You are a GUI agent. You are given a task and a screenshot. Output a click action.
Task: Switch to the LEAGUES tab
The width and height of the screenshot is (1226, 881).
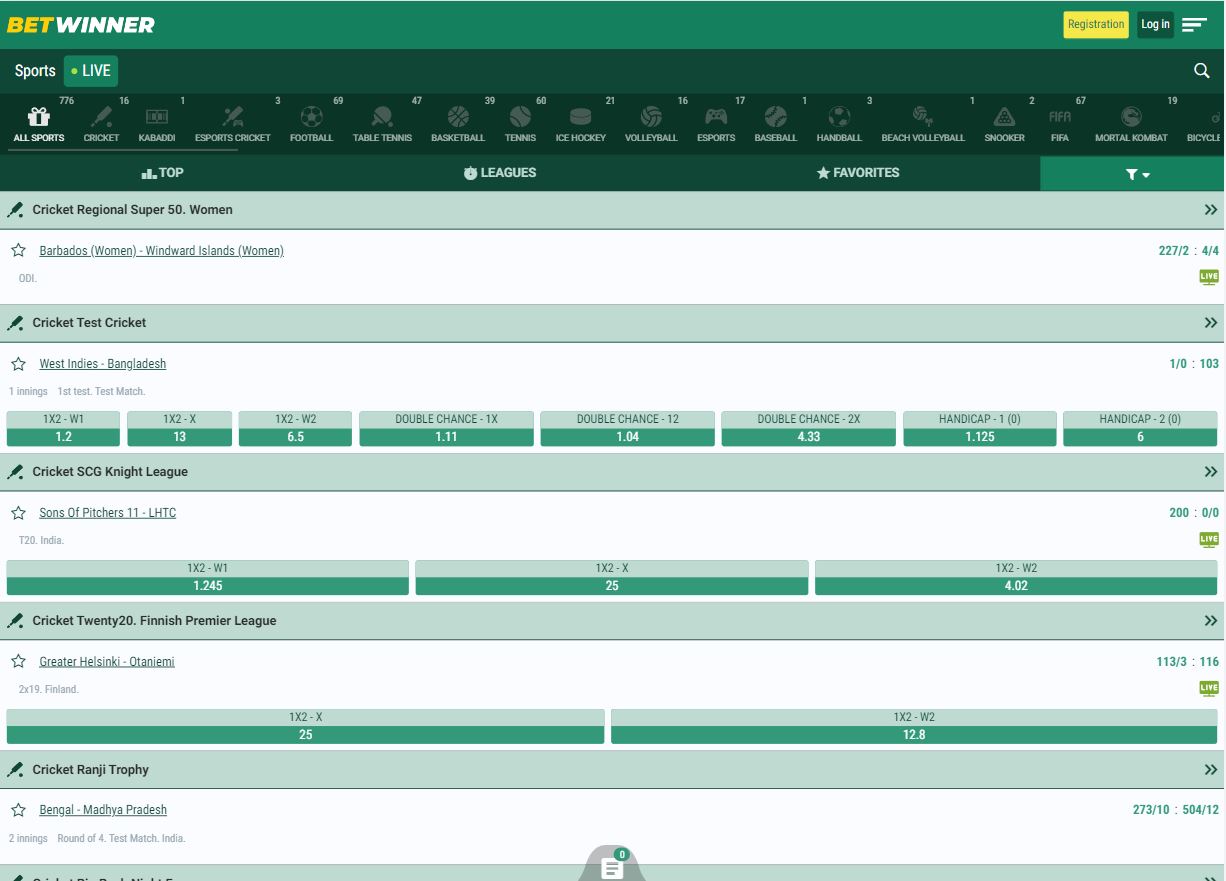click(x=500, y=173)
